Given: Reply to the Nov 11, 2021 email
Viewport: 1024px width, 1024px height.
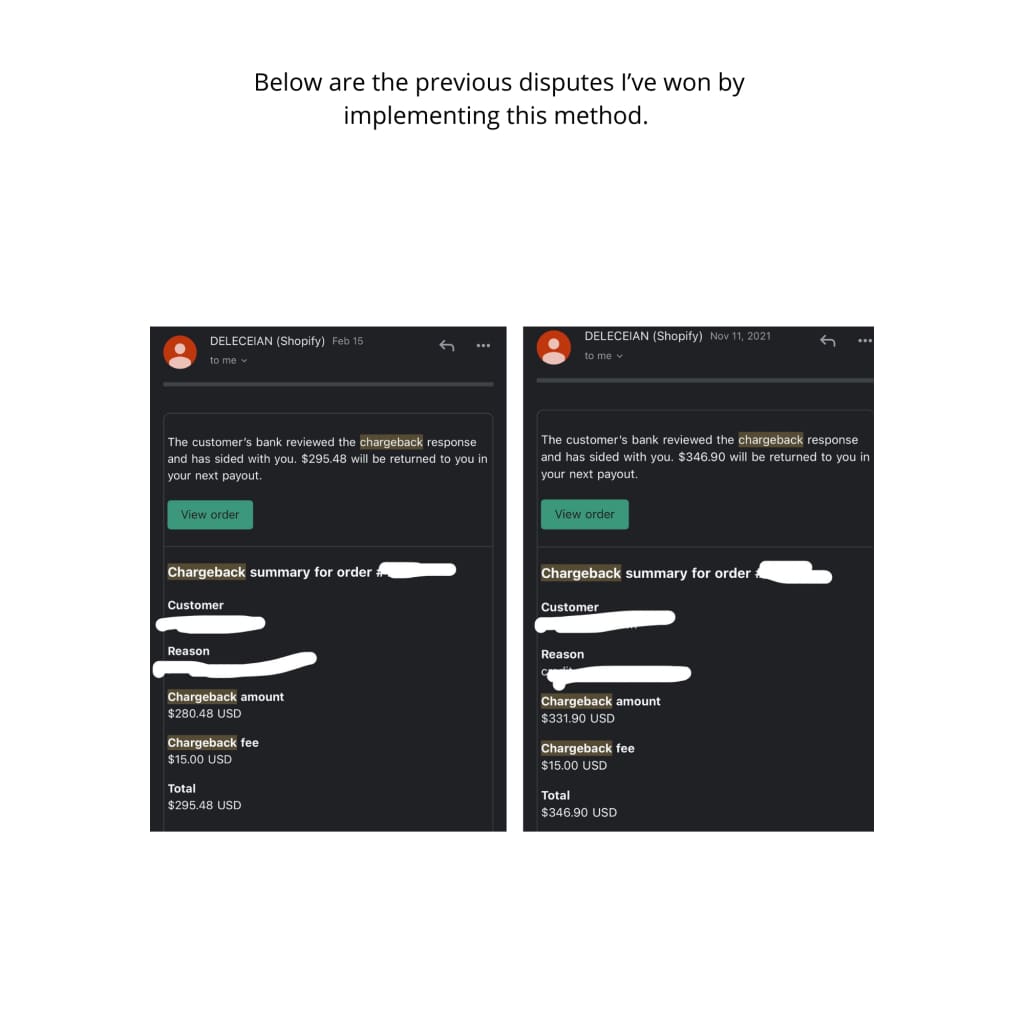Looking at the screenshot, I should (828, 341).
